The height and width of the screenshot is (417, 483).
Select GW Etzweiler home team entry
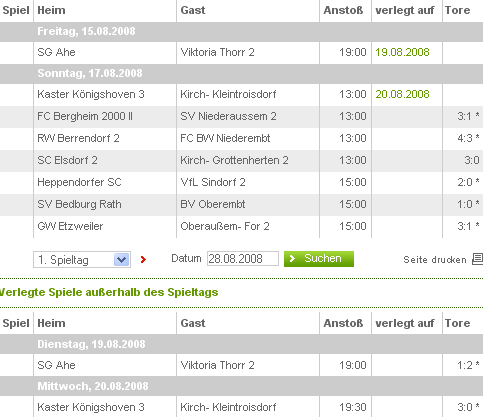[70, 226]
